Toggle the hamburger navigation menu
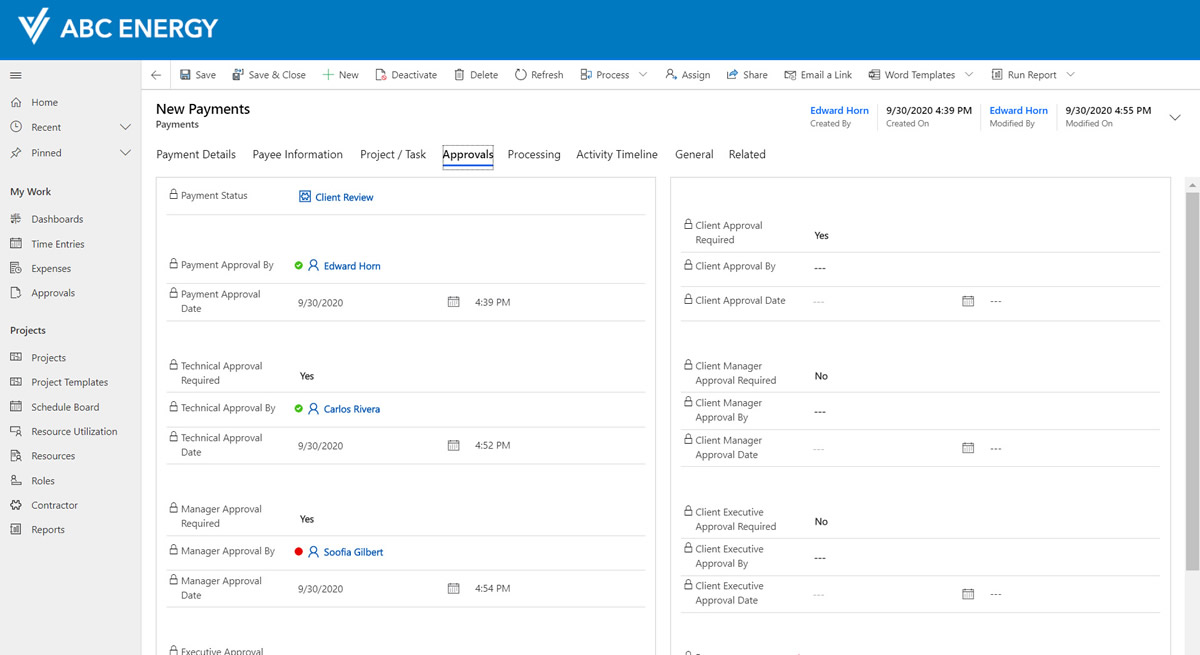Screen dimensions: 1200x655 pyautogui.click(x=16, y=76)
